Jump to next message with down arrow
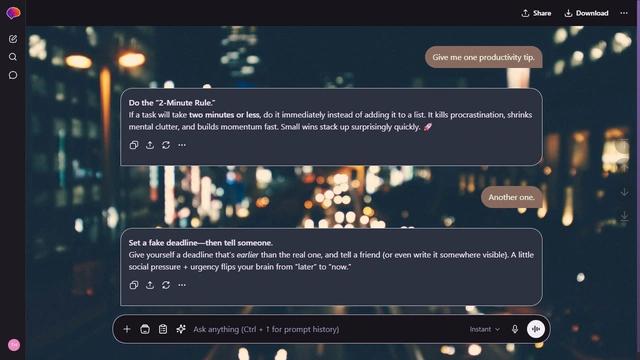This screenshot has height=360, width=640. coord(624,191)
